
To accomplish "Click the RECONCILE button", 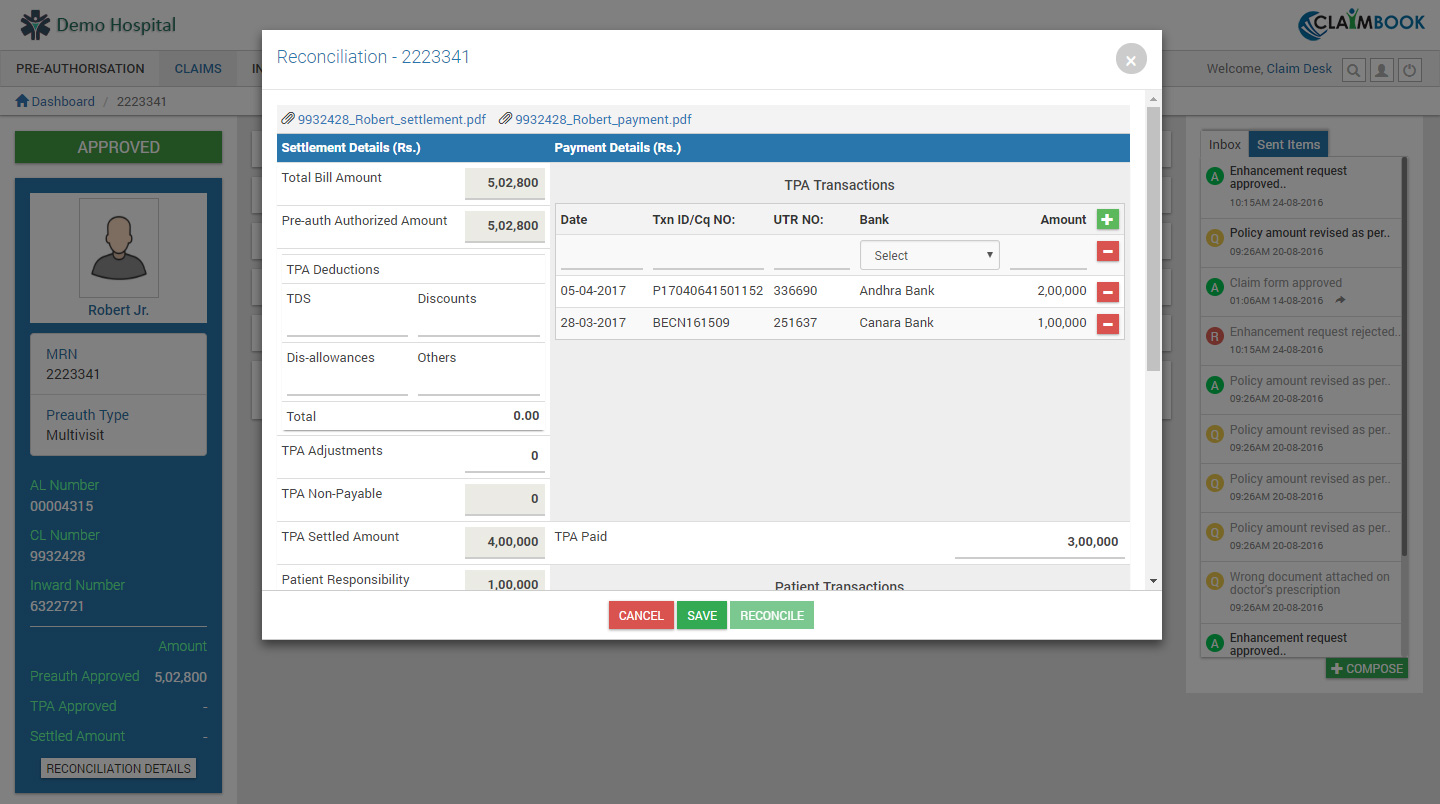I will pyautogui.click(x=771, y=615).
